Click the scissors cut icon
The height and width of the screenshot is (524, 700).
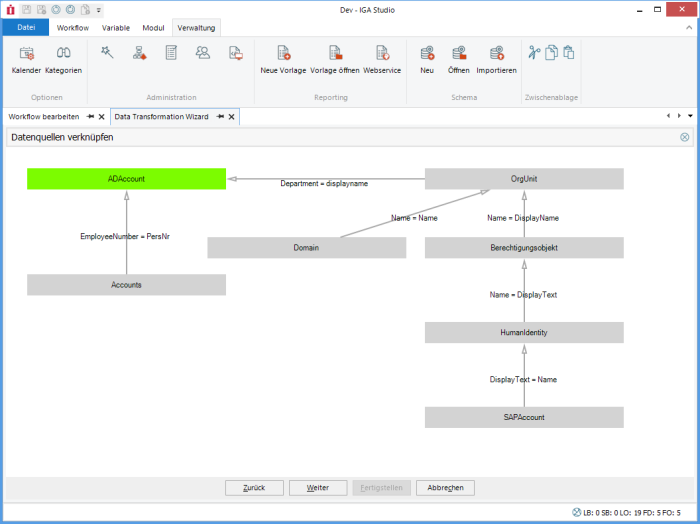click(534, 53)
